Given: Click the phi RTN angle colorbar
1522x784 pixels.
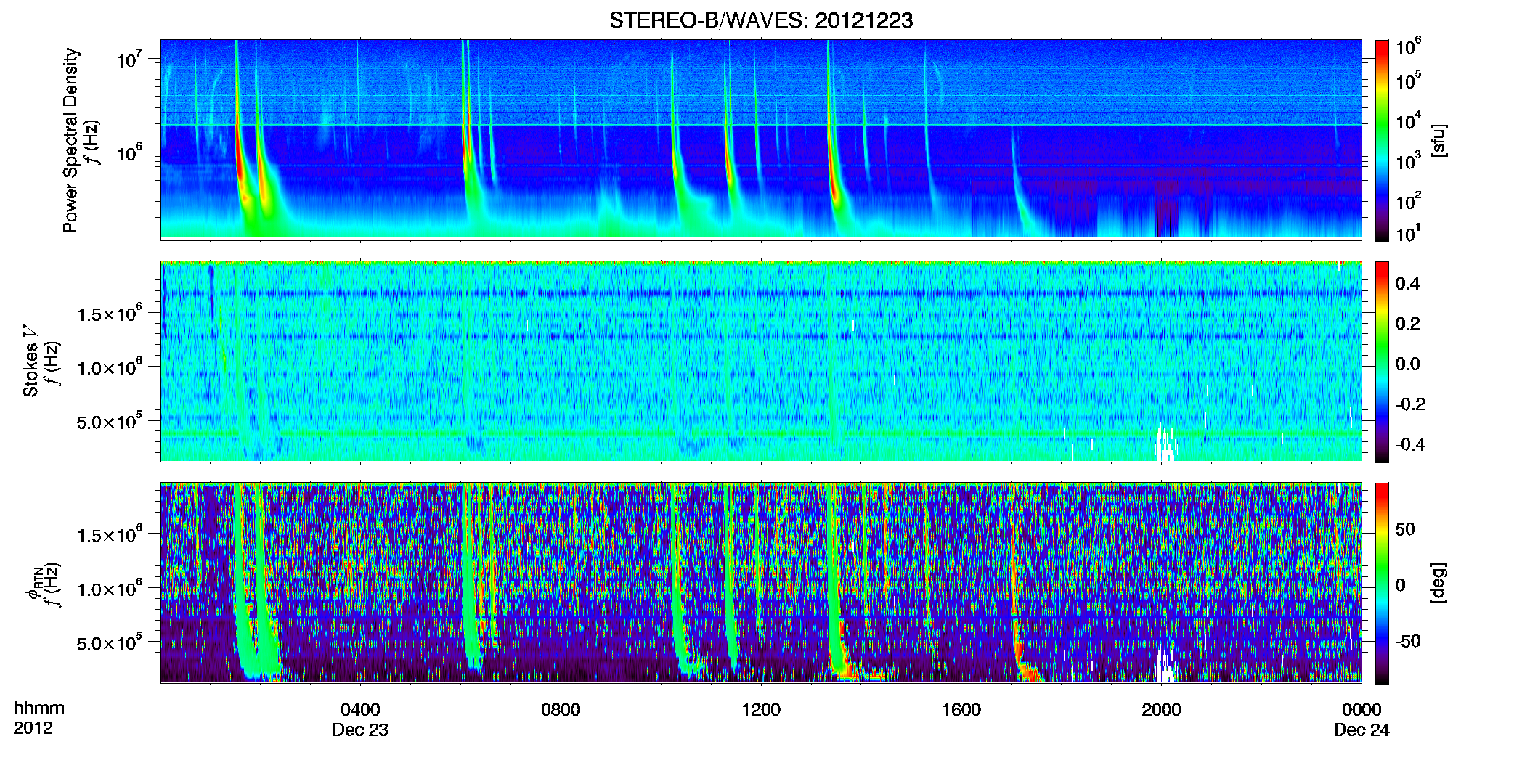Looking at the screenshot, I should click(1382, 583).
